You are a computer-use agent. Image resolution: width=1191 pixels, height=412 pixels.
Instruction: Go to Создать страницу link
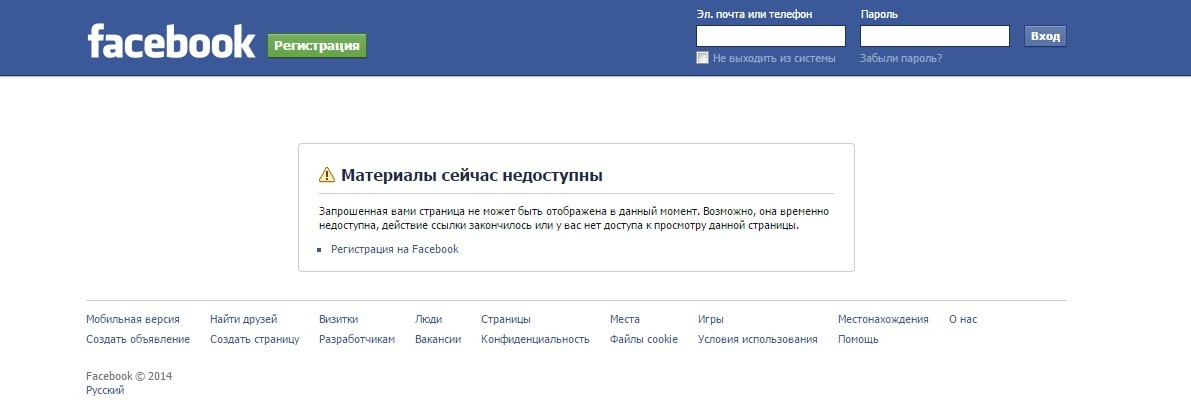(254, 339)
